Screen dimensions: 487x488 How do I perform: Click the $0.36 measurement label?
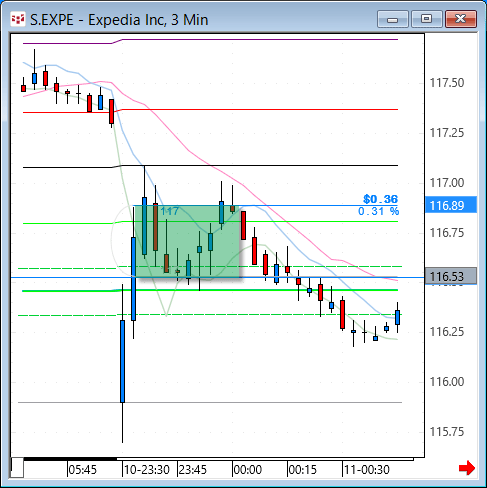pos(380,199)
